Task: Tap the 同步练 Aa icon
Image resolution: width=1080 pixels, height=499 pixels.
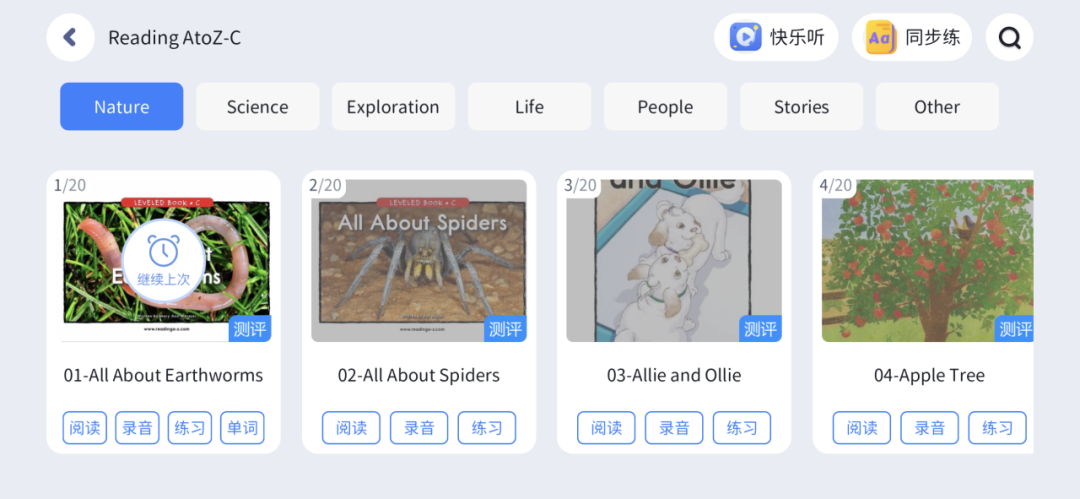Action: point(881,38)
